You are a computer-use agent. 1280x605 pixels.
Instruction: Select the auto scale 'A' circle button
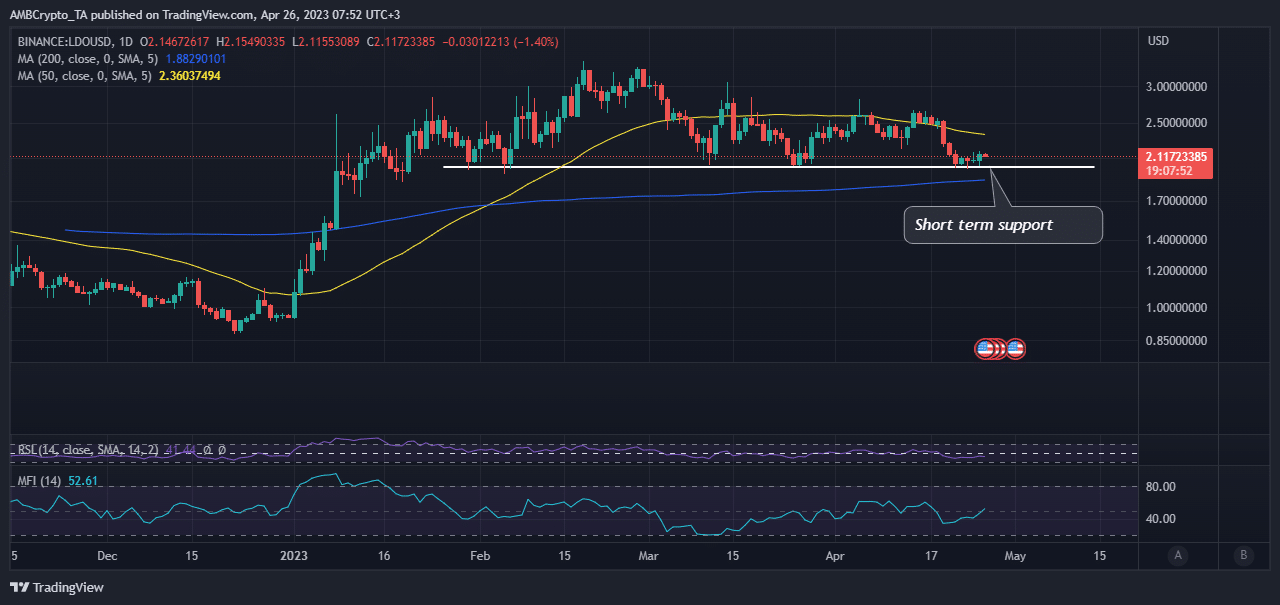click(1179, 555)
